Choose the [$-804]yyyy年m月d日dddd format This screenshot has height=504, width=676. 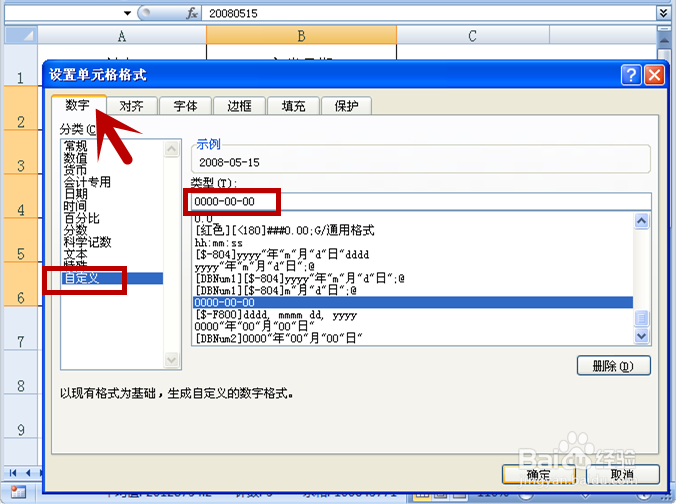[x=282, y=254]
